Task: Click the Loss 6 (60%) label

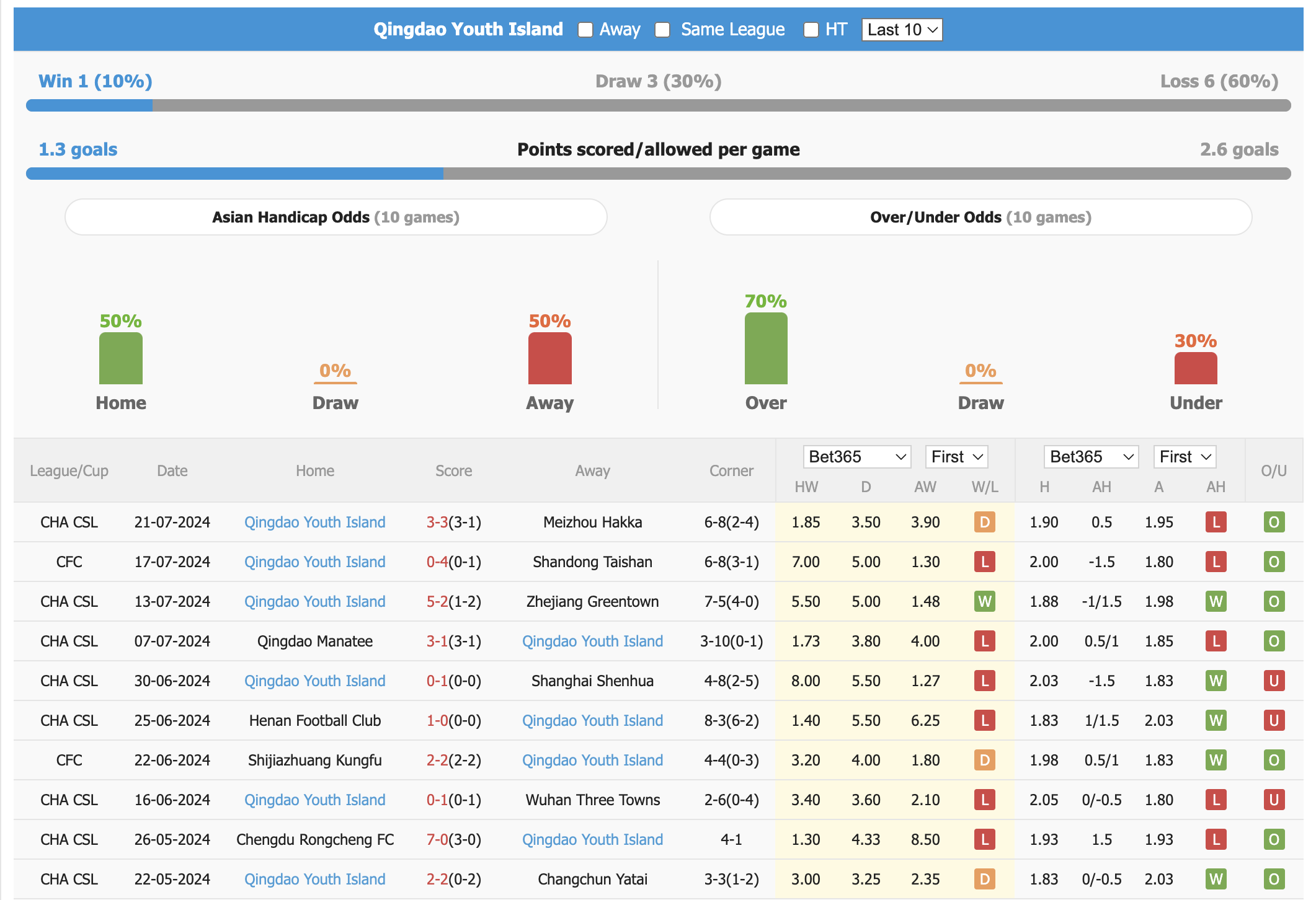Action: click(1219, 81)
